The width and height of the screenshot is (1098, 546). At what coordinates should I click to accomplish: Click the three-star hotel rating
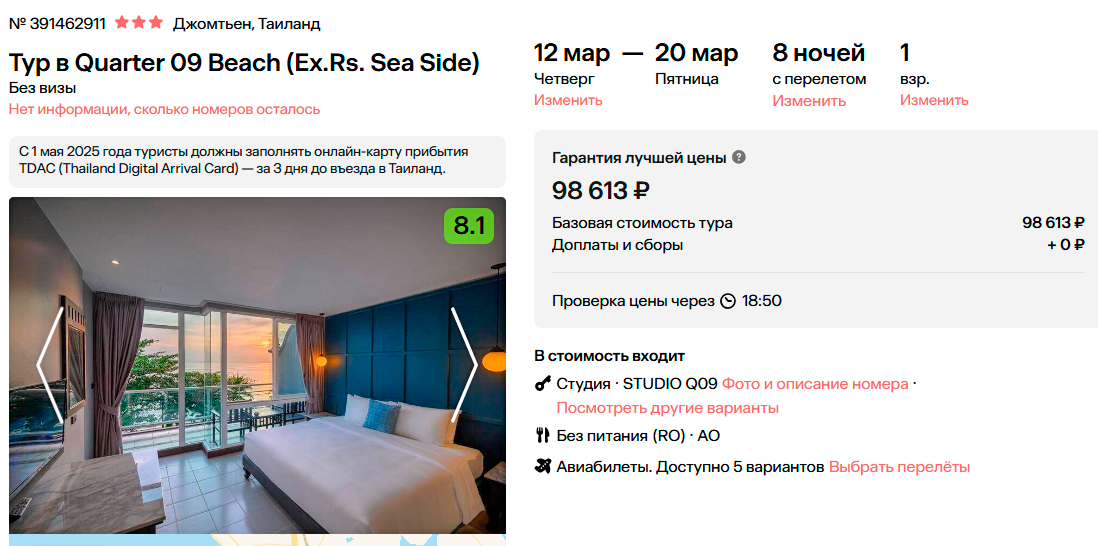point(139,22)
